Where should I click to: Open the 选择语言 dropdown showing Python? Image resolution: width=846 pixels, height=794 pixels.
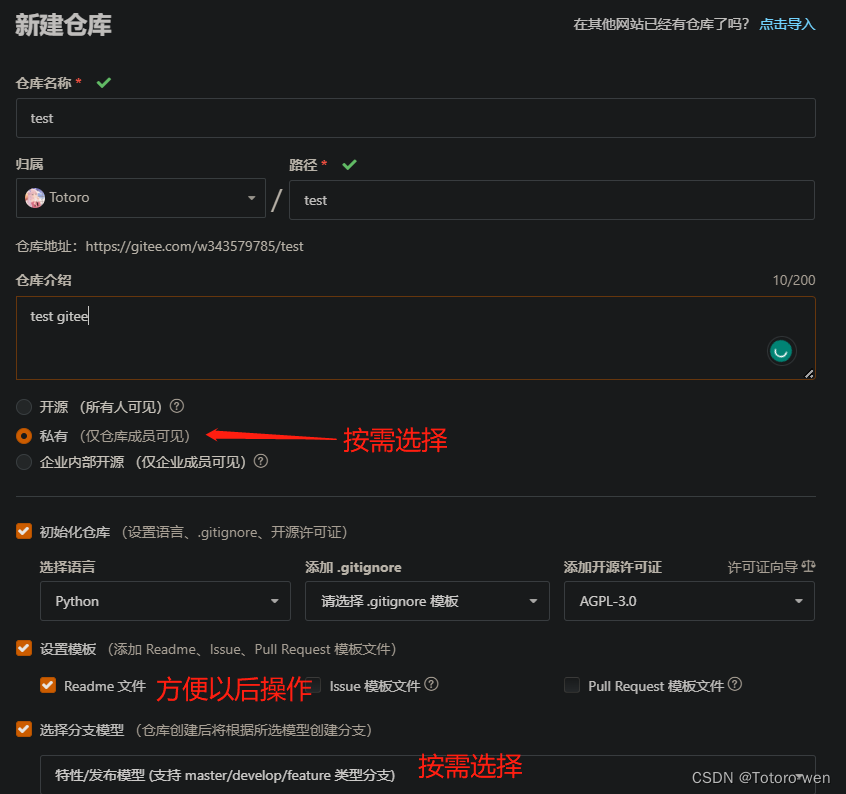164,601
